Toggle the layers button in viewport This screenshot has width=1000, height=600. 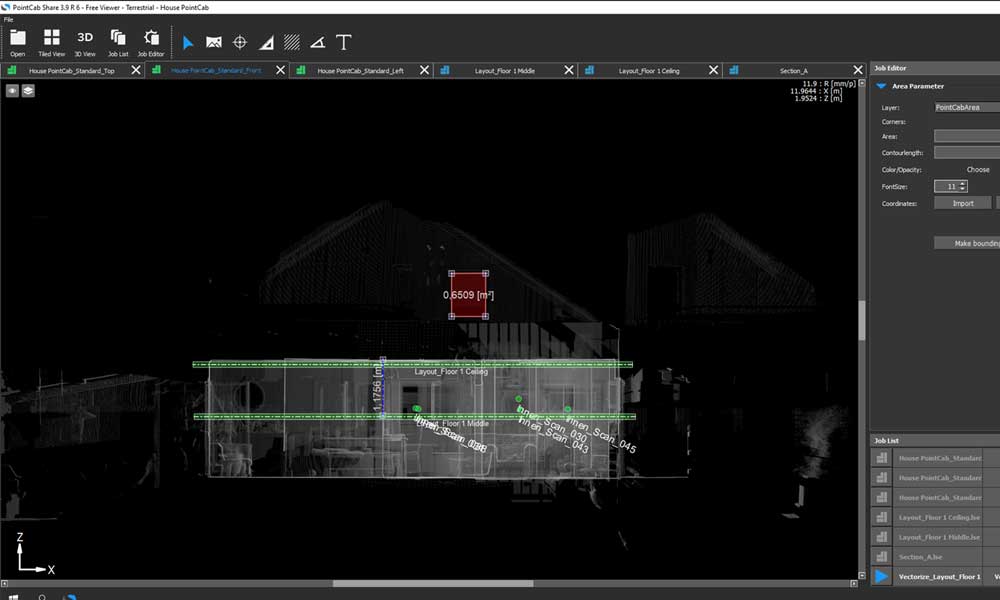click(28, 90)
